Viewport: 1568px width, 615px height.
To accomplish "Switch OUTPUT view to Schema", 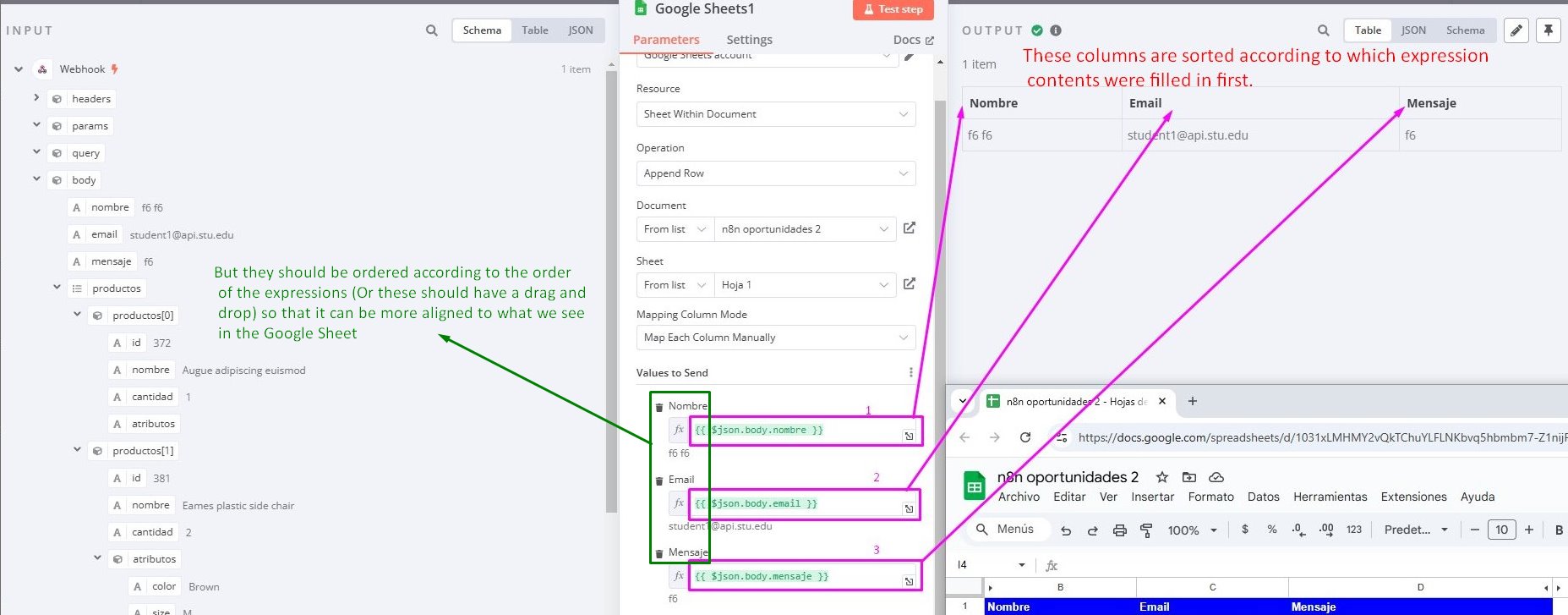I will tap(1465, 30).
